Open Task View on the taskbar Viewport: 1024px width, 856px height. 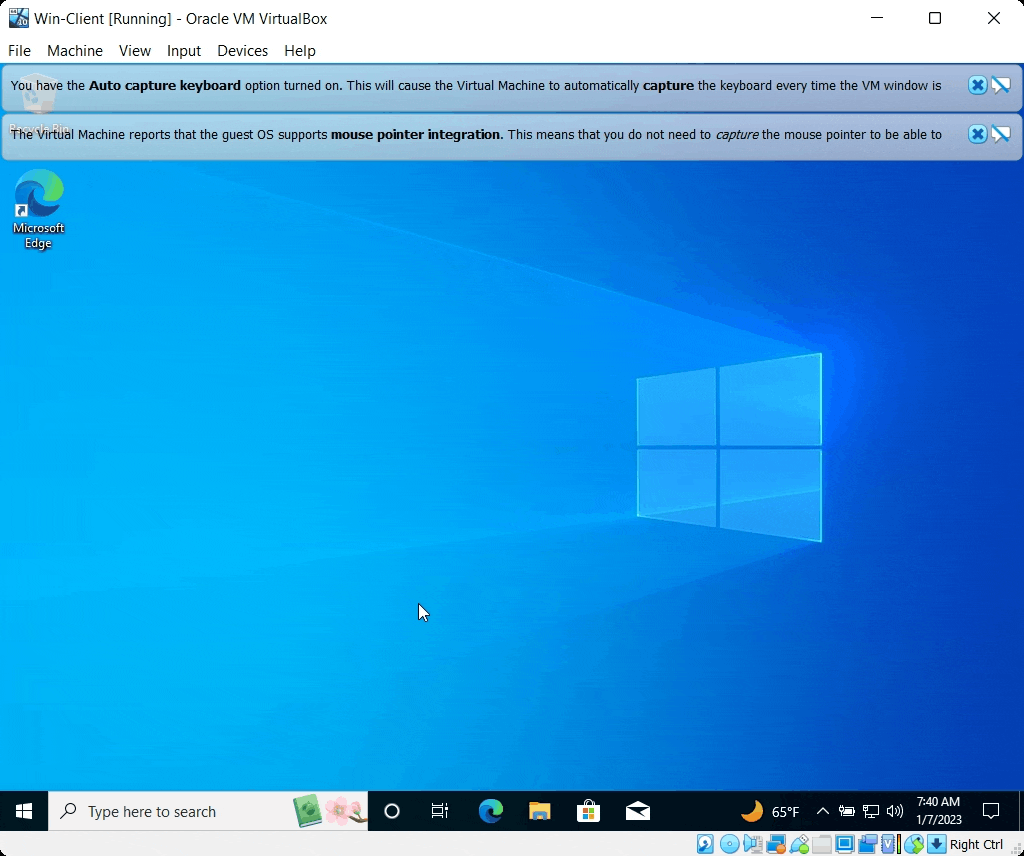click(440, 811)
